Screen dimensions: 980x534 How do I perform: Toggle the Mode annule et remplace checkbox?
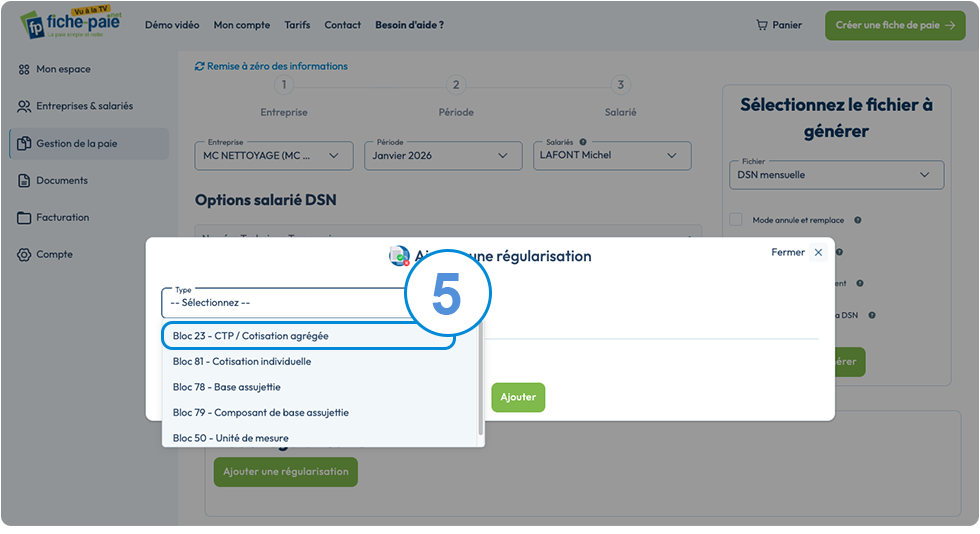coord(736,219)
